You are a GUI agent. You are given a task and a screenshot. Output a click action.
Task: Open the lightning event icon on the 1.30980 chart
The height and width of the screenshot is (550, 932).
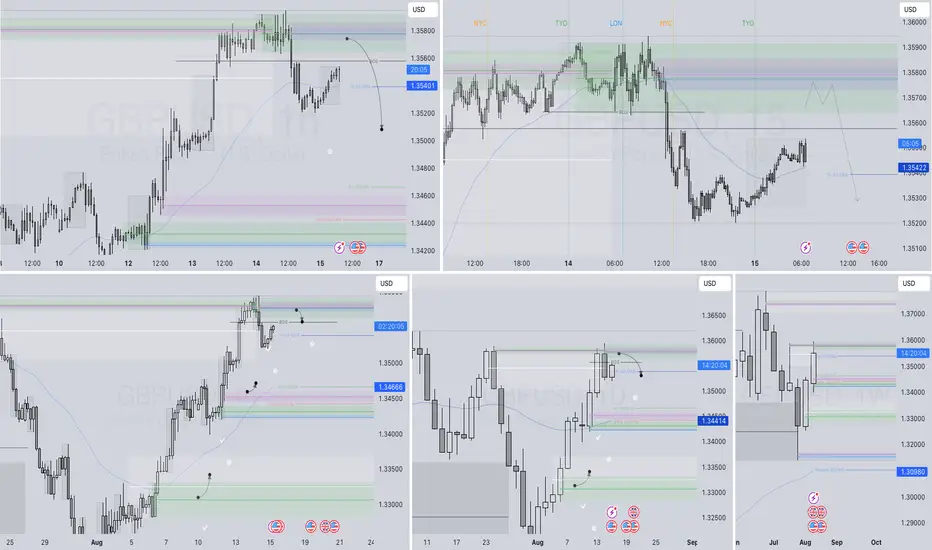click(x=814, y=498)
